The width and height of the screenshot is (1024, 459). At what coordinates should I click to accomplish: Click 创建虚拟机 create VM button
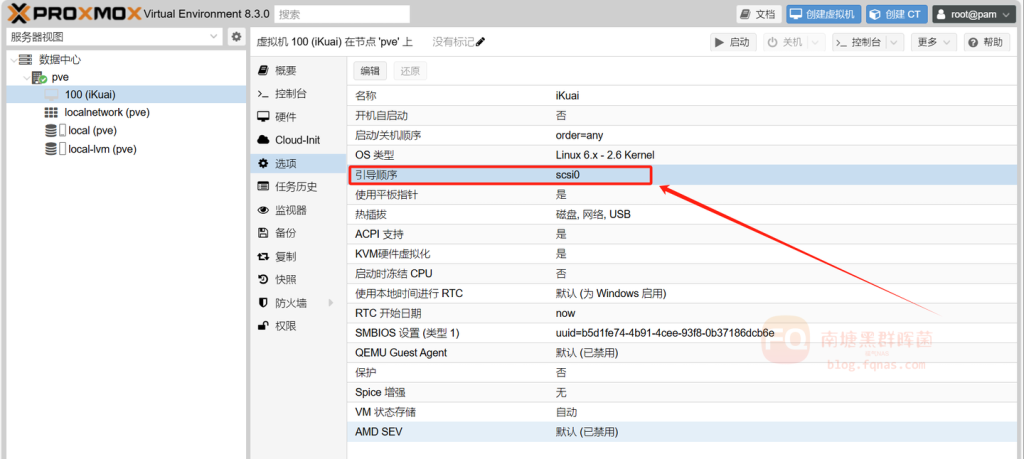(x=822, y=14)
